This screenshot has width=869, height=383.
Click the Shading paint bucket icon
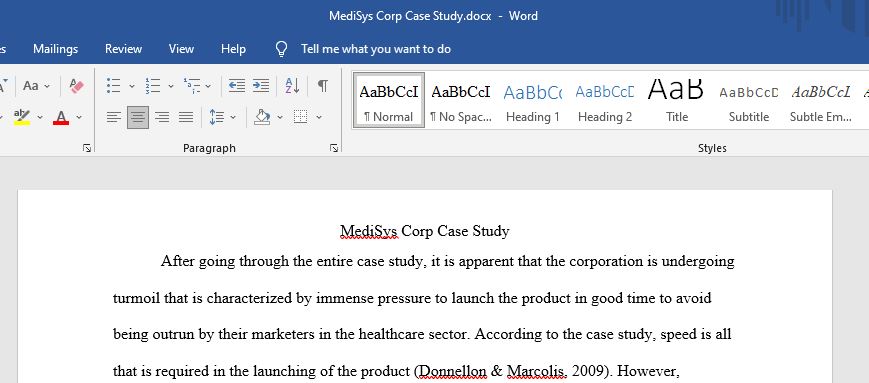[x=262, y=117]
